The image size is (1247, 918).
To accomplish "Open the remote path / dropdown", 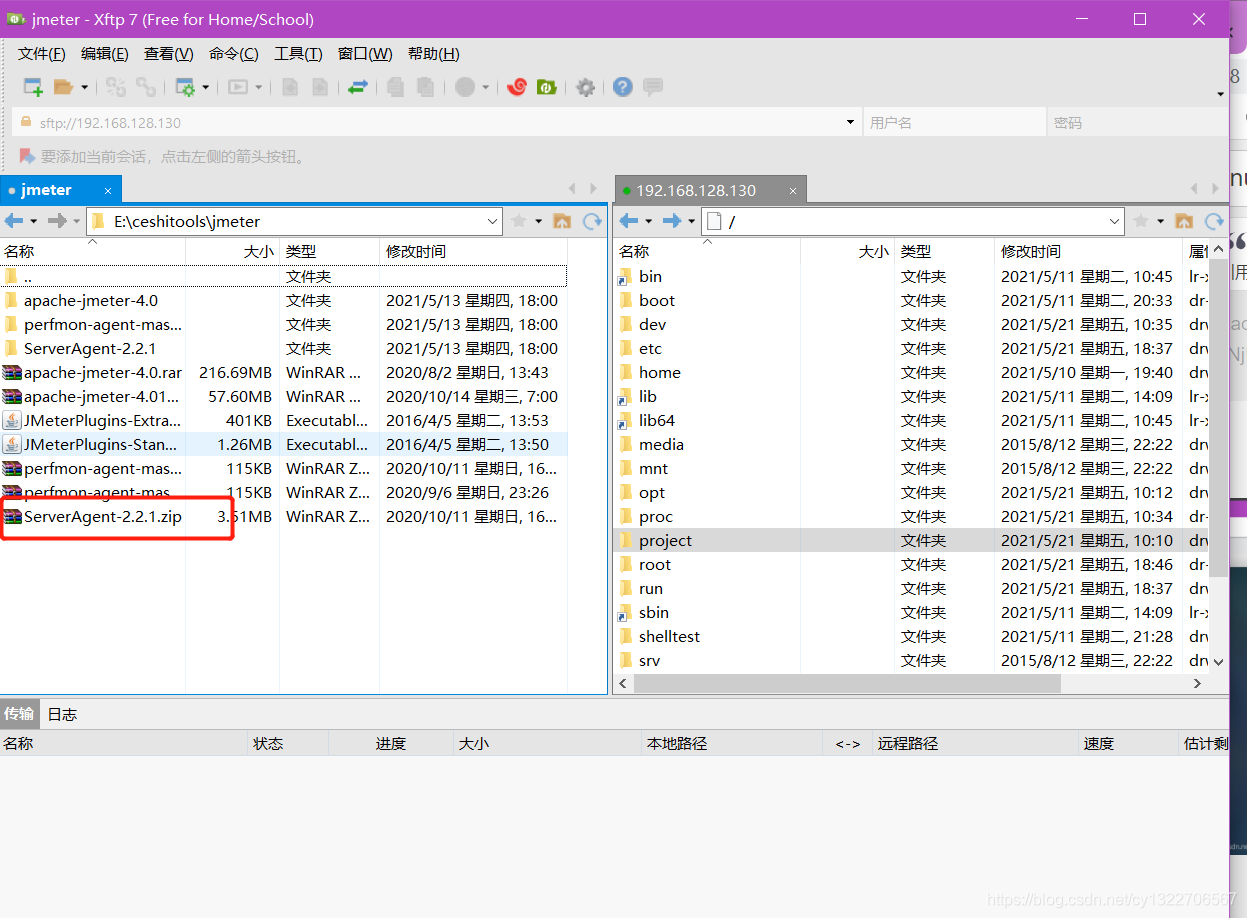I will click(x=1115, y=221).
